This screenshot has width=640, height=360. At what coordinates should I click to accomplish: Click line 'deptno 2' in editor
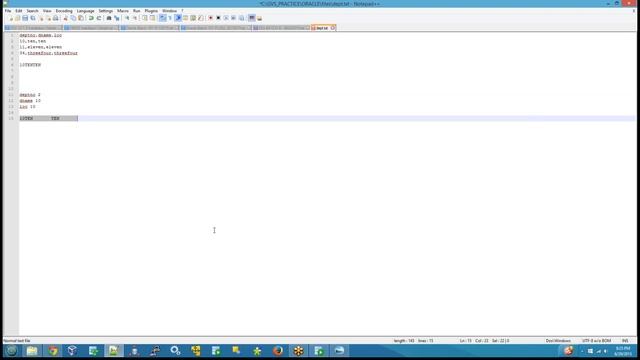pos(30,95)
